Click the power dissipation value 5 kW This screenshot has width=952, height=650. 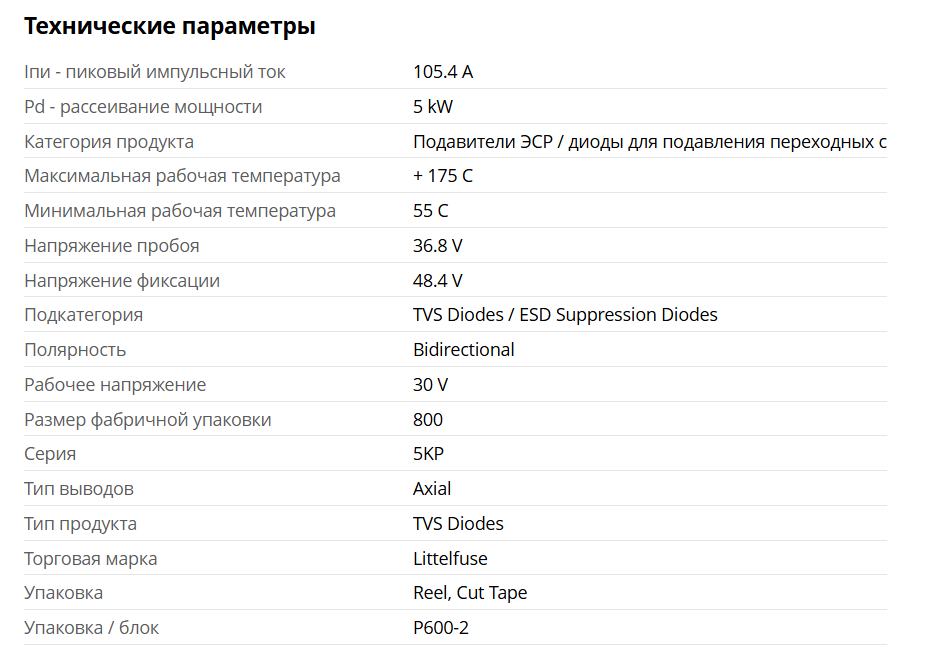click(x=433, y=107)
